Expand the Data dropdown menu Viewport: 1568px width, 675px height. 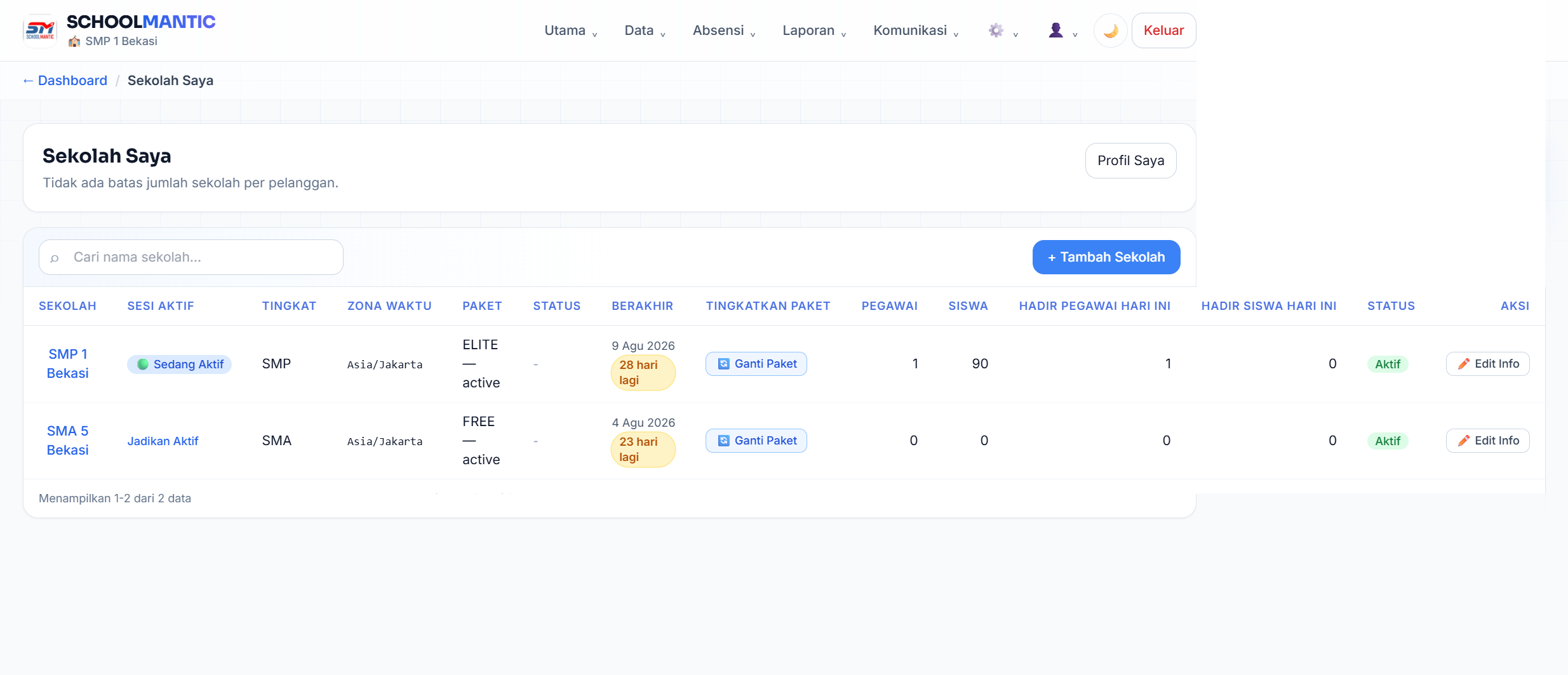click(x=645, y=30)
